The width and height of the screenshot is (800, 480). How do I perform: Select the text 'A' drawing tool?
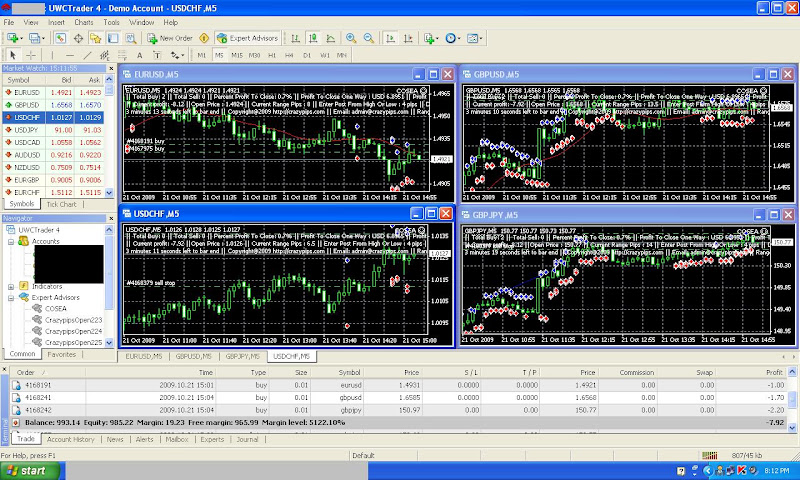coord(139,55)
